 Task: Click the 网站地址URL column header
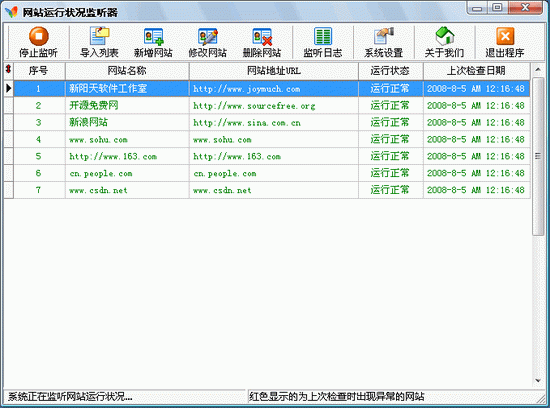(274, 71)
